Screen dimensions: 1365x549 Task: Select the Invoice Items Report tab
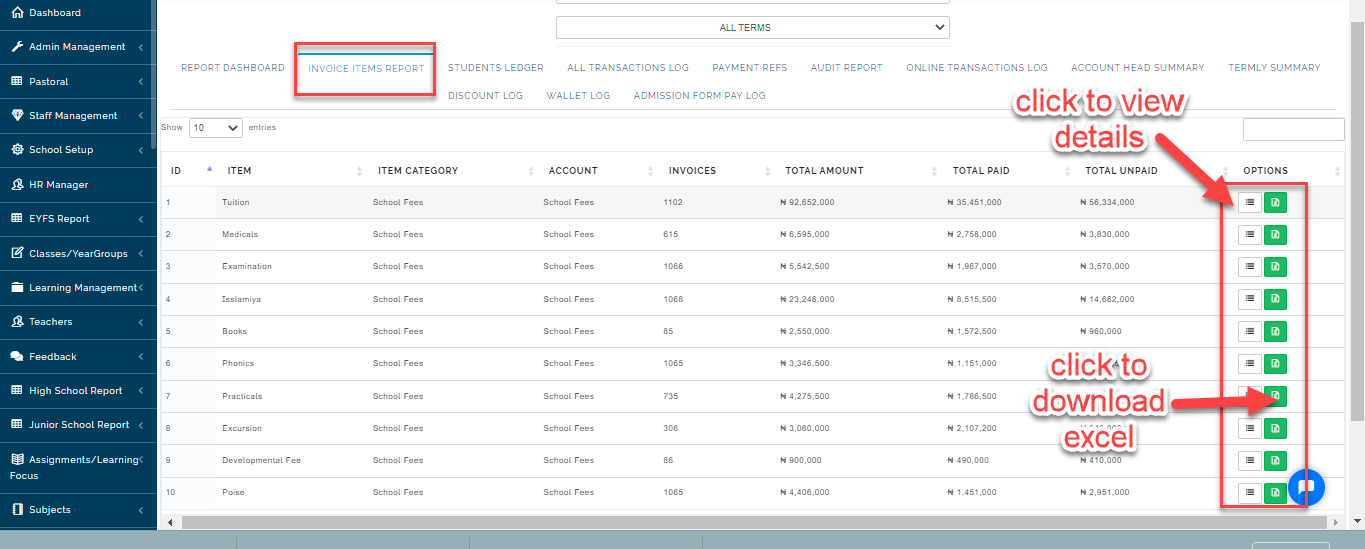click(366, 69)
